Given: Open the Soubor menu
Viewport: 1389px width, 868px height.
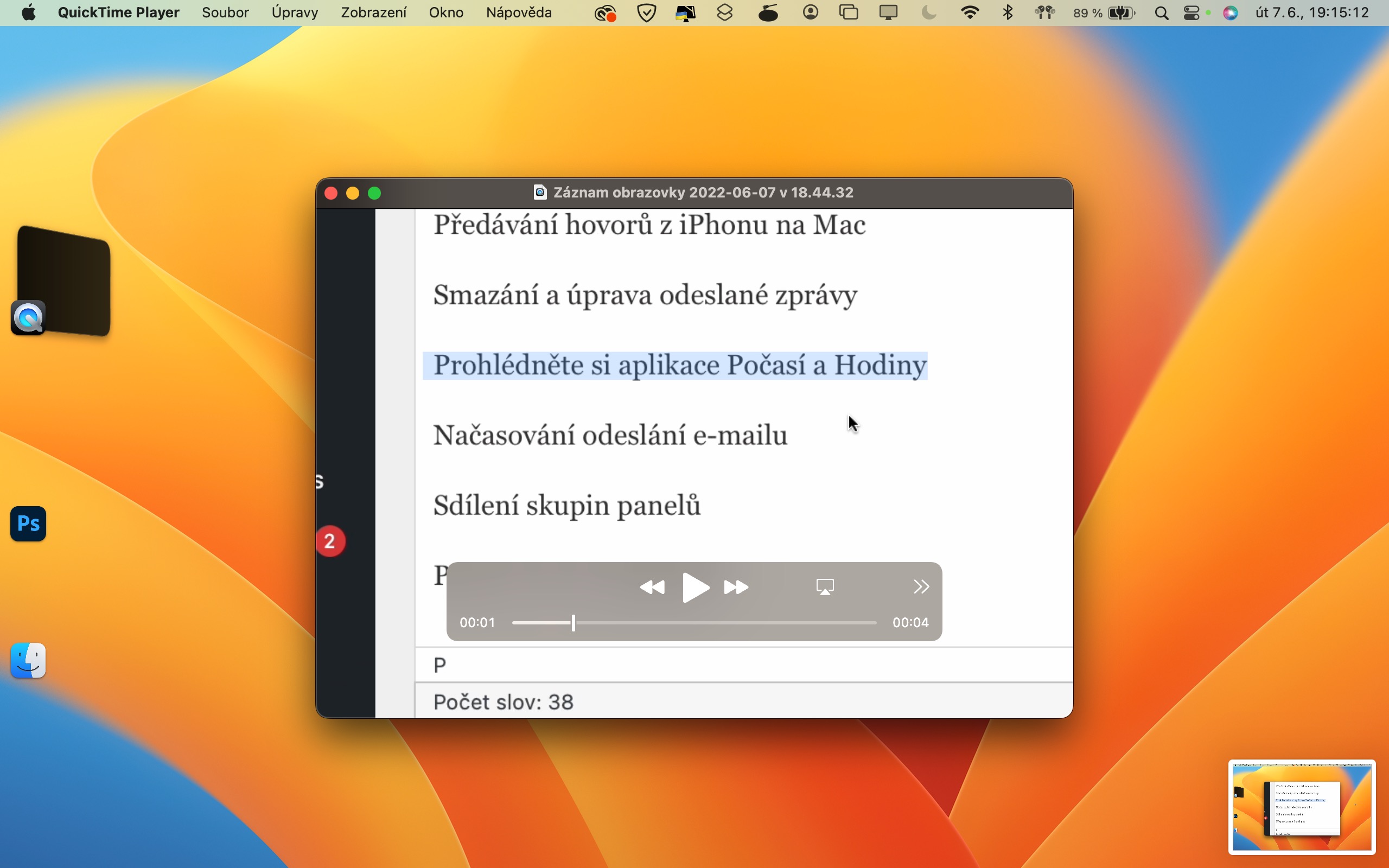Looking at the screenshot, I should pyautogui.click(x=225, y=12).
